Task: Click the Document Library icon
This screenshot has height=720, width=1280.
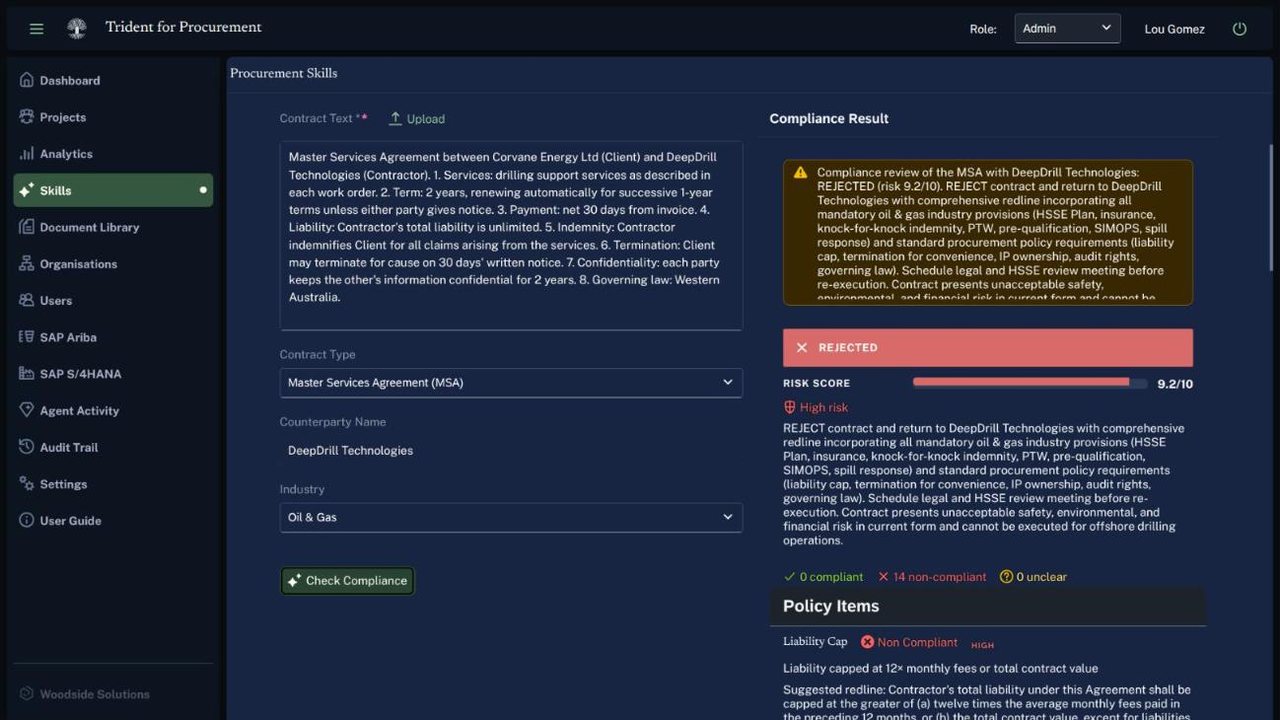Action: (27, 227)
